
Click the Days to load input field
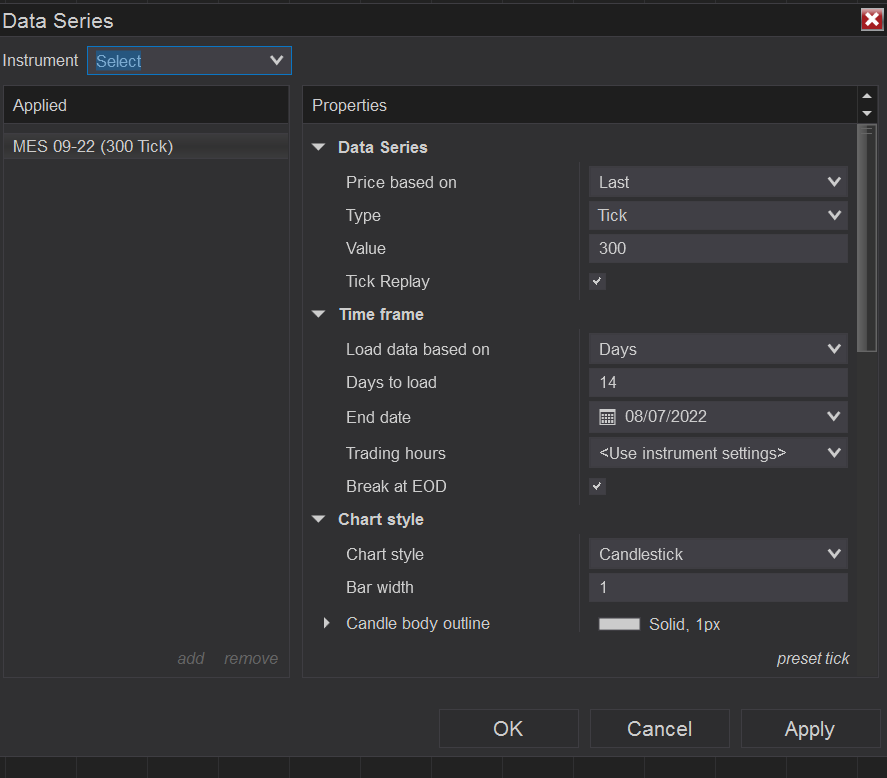tap(718, 382)
